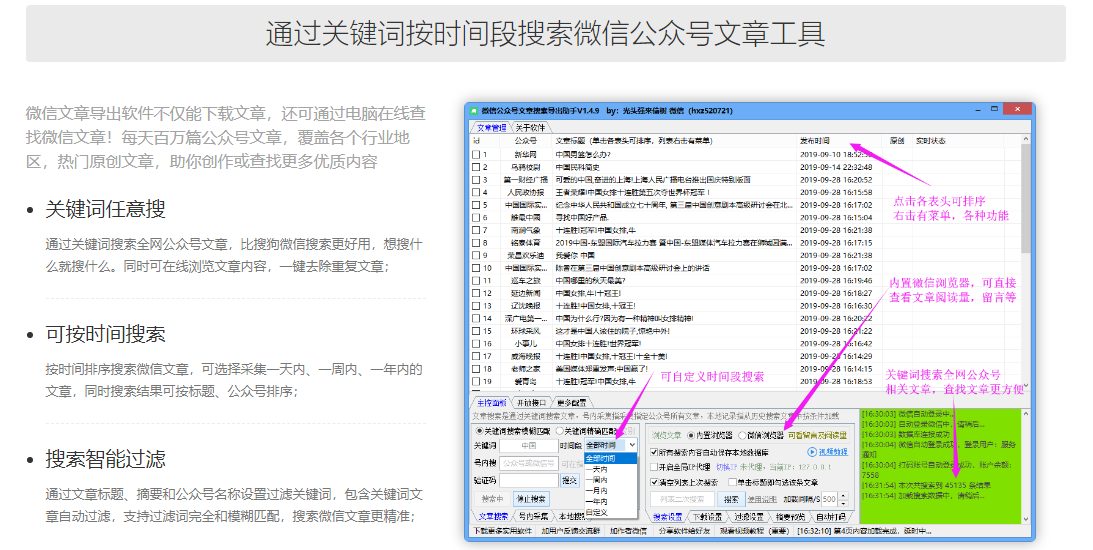Click 分享软件给好友 in status bar

pos(685,531)
